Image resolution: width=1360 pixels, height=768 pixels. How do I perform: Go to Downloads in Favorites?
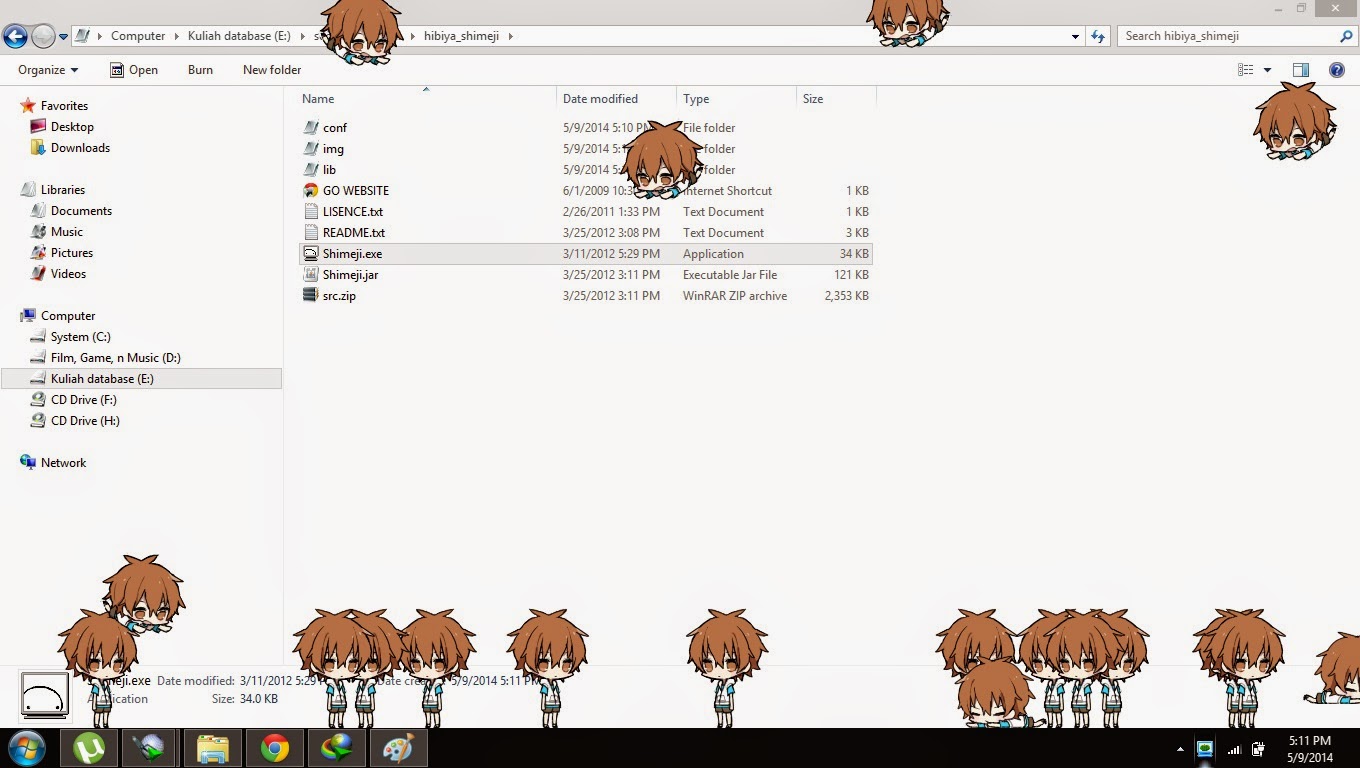coord(80,148)
